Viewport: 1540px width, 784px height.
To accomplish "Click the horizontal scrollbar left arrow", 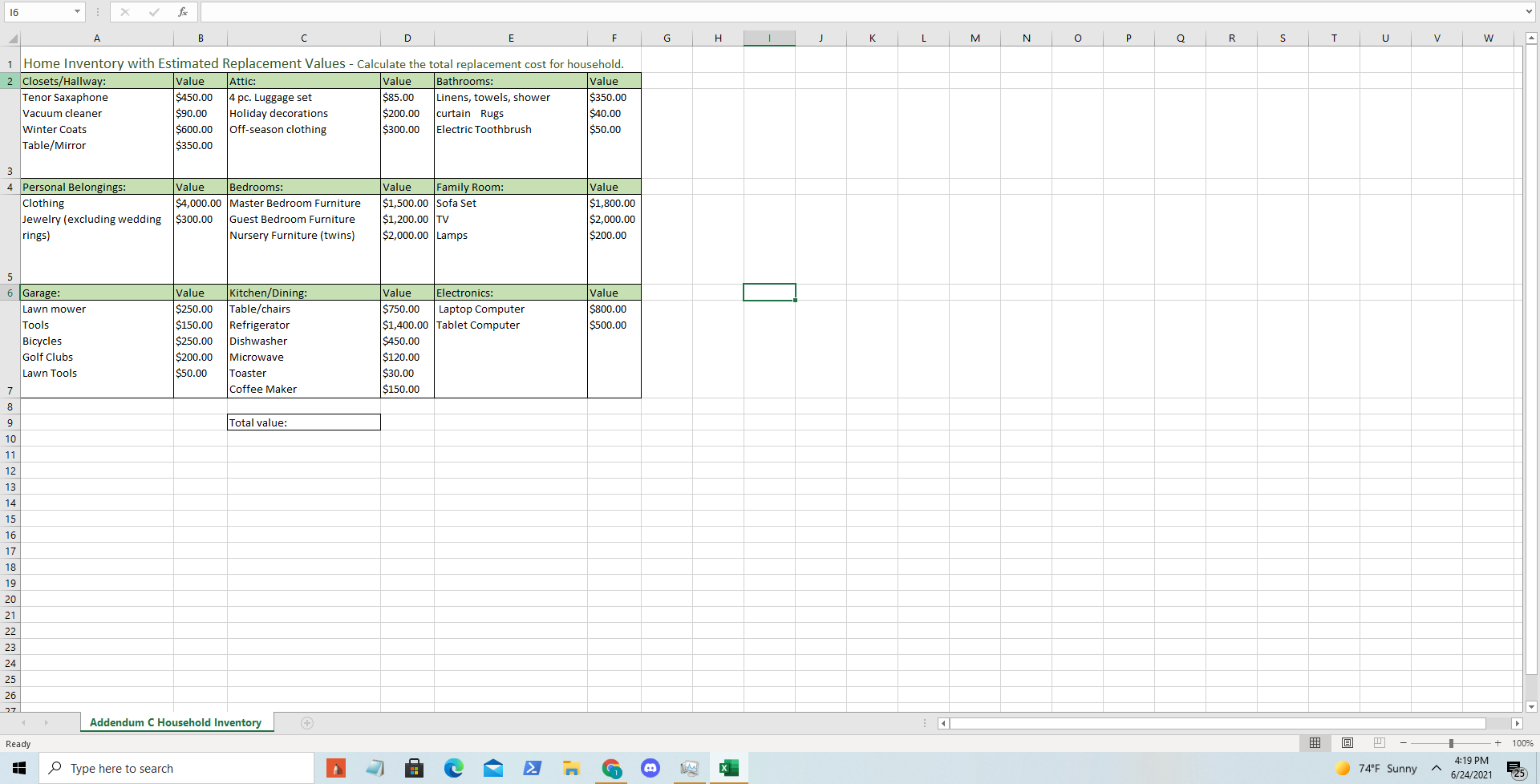I will click(944, 723).
